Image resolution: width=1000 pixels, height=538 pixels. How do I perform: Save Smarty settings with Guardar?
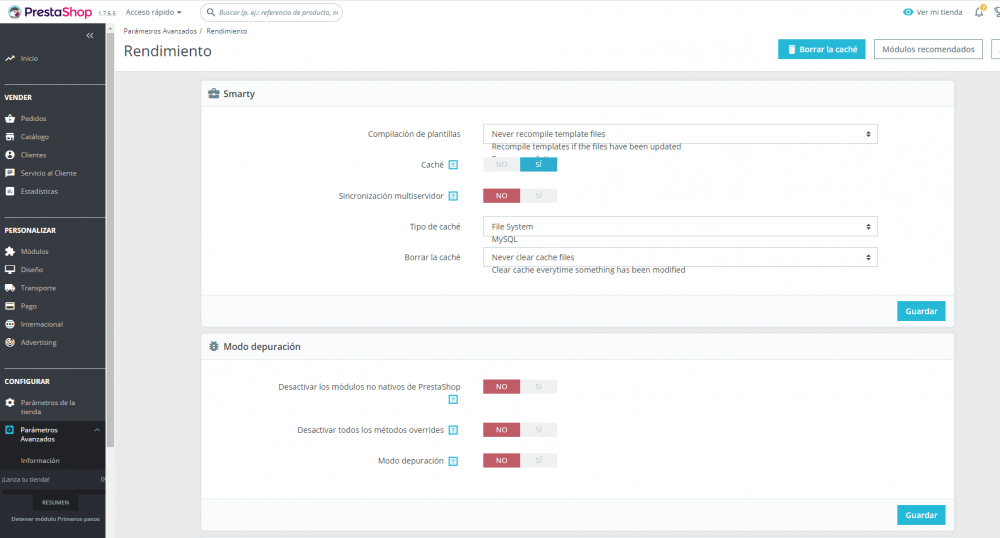coord(921,311)
